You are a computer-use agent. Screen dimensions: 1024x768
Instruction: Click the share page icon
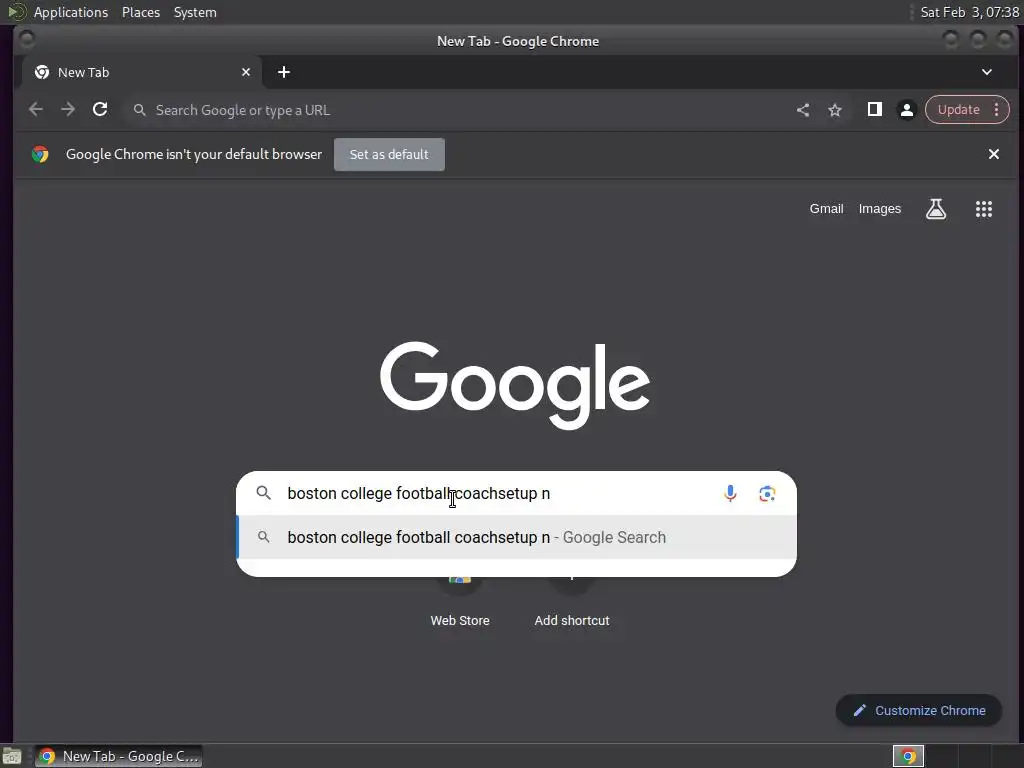pyautogui.click(x=803, y=110)
